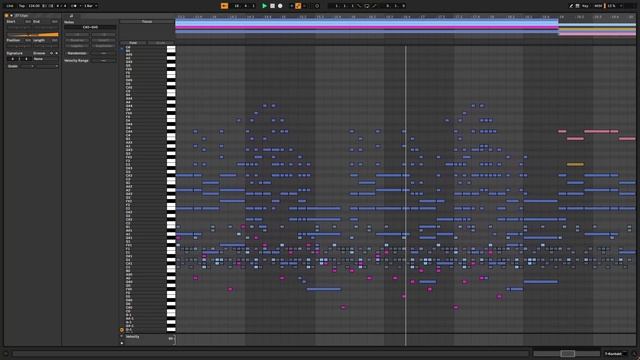Viewport: 640px width, 360px height.
Task: Toggle the clip activator in clip panel
Action: point(7,16)
